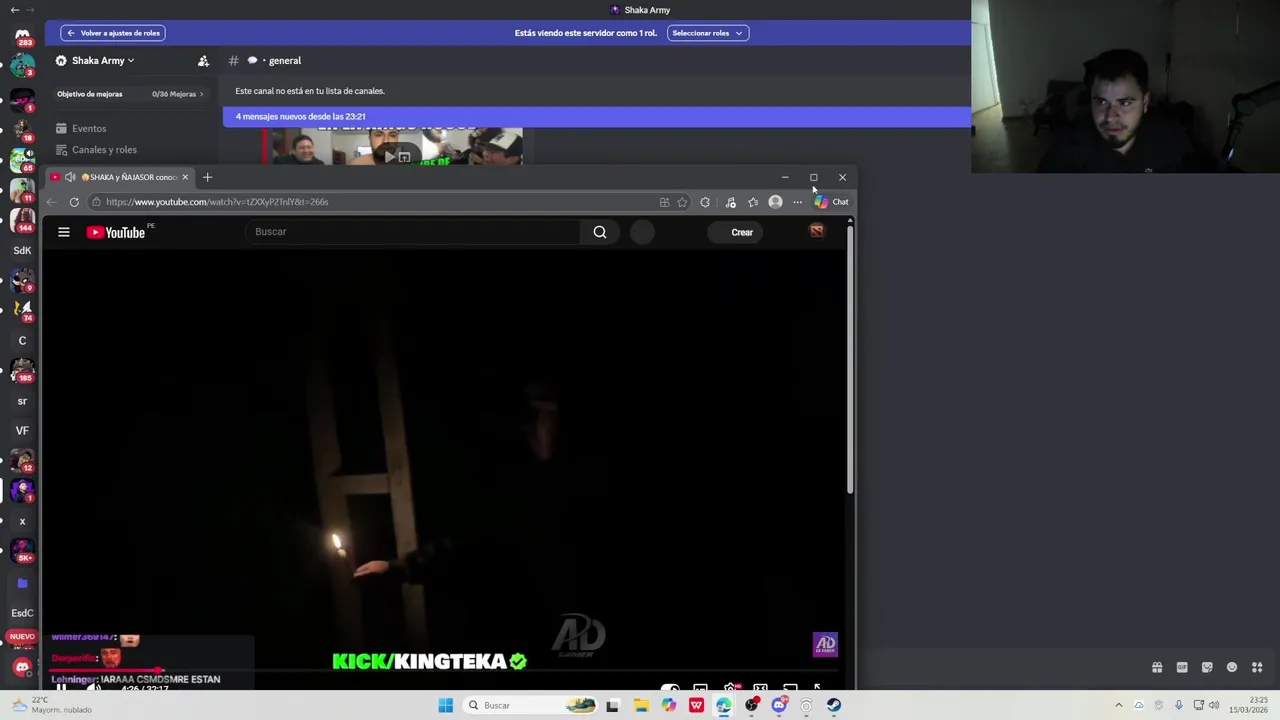Open the sticker picker in Discord

(x=1207, y=667)
